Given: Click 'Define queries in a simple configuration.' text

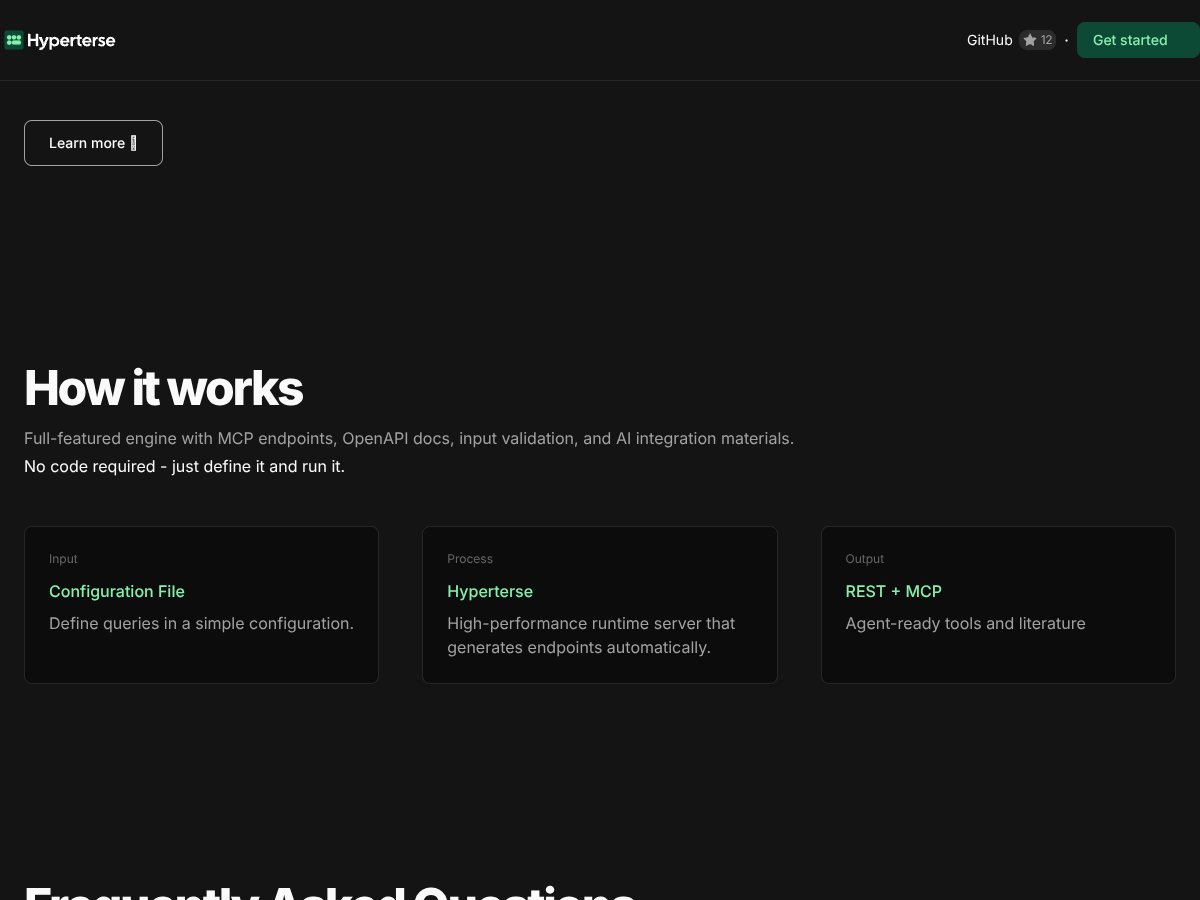Looking at the screenshot, I should 201,623.
